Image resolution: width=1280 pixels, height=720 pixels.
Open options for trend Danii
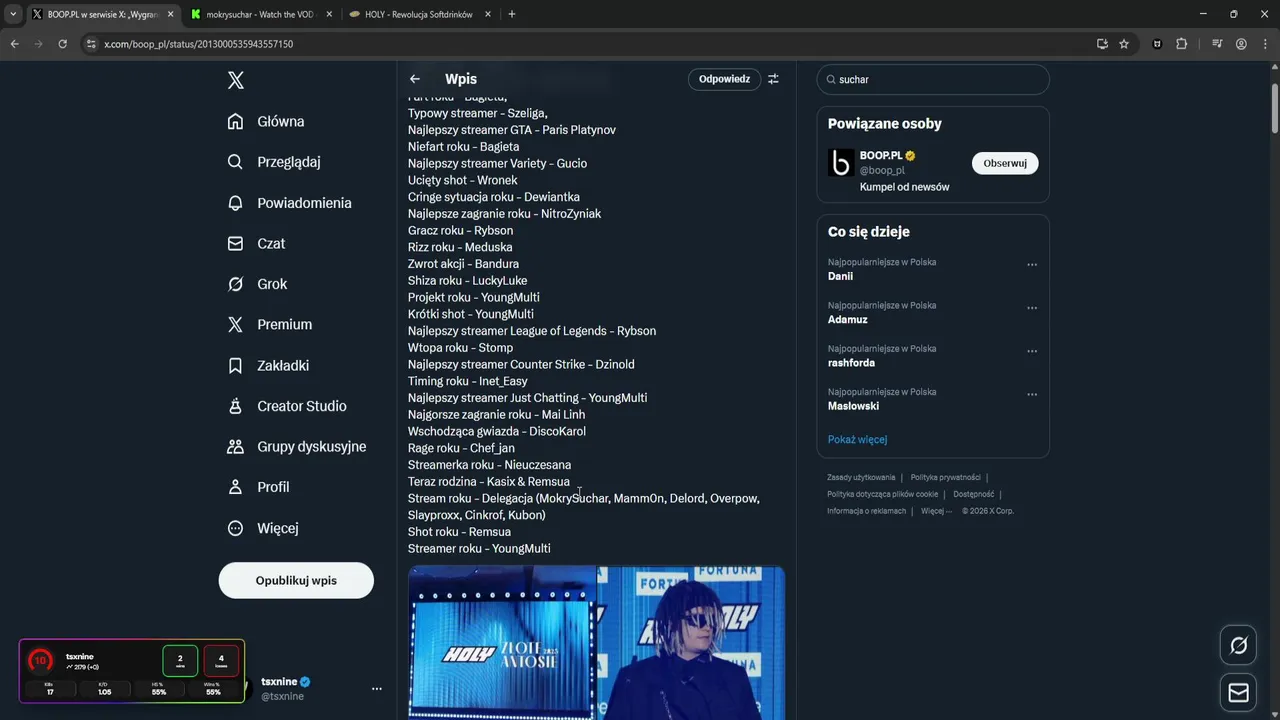coord(1032,265)
